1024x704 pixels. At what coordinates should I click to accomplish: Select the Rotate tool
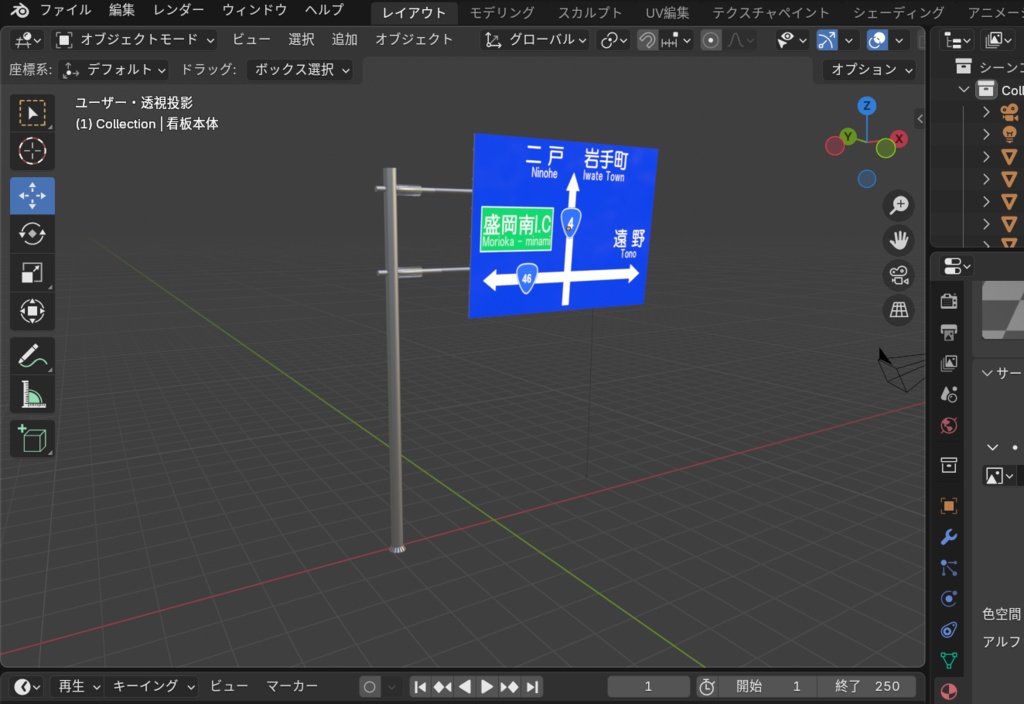(x=32, y=233)
